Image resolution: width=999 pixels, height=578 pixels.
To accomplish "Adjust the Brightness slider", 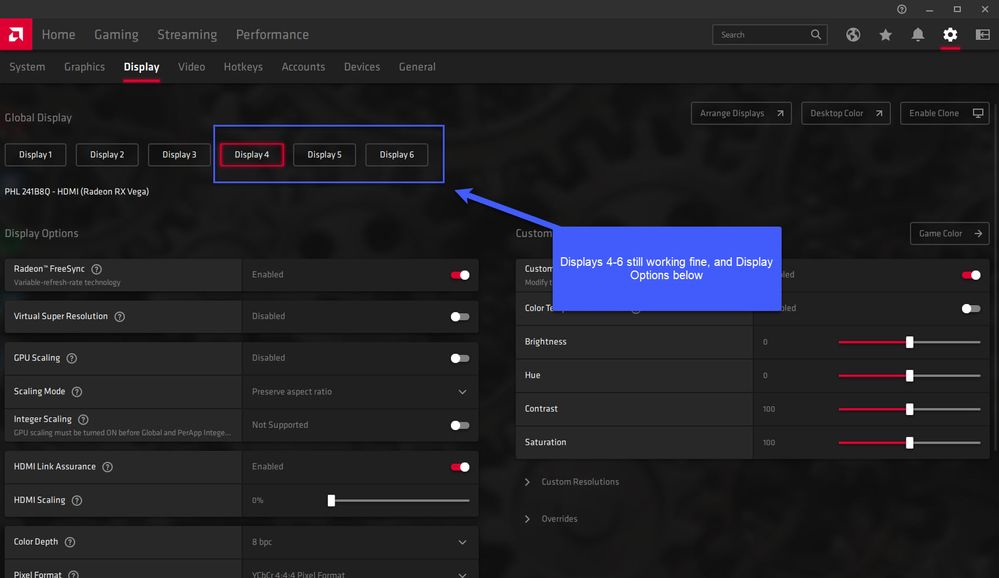I will [x=909, y=342].
